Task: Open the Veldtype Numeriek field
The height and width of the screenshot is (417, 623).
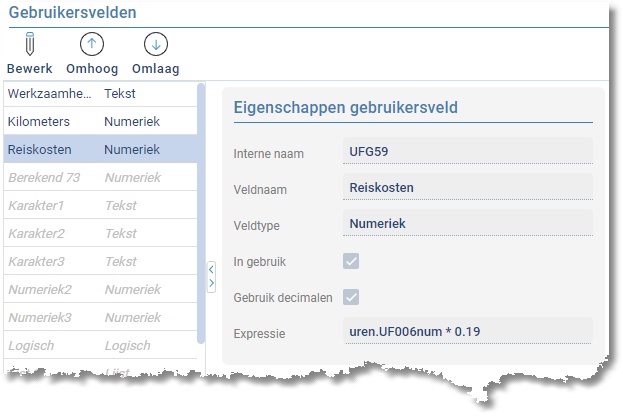Action: [x=466, y=223]
